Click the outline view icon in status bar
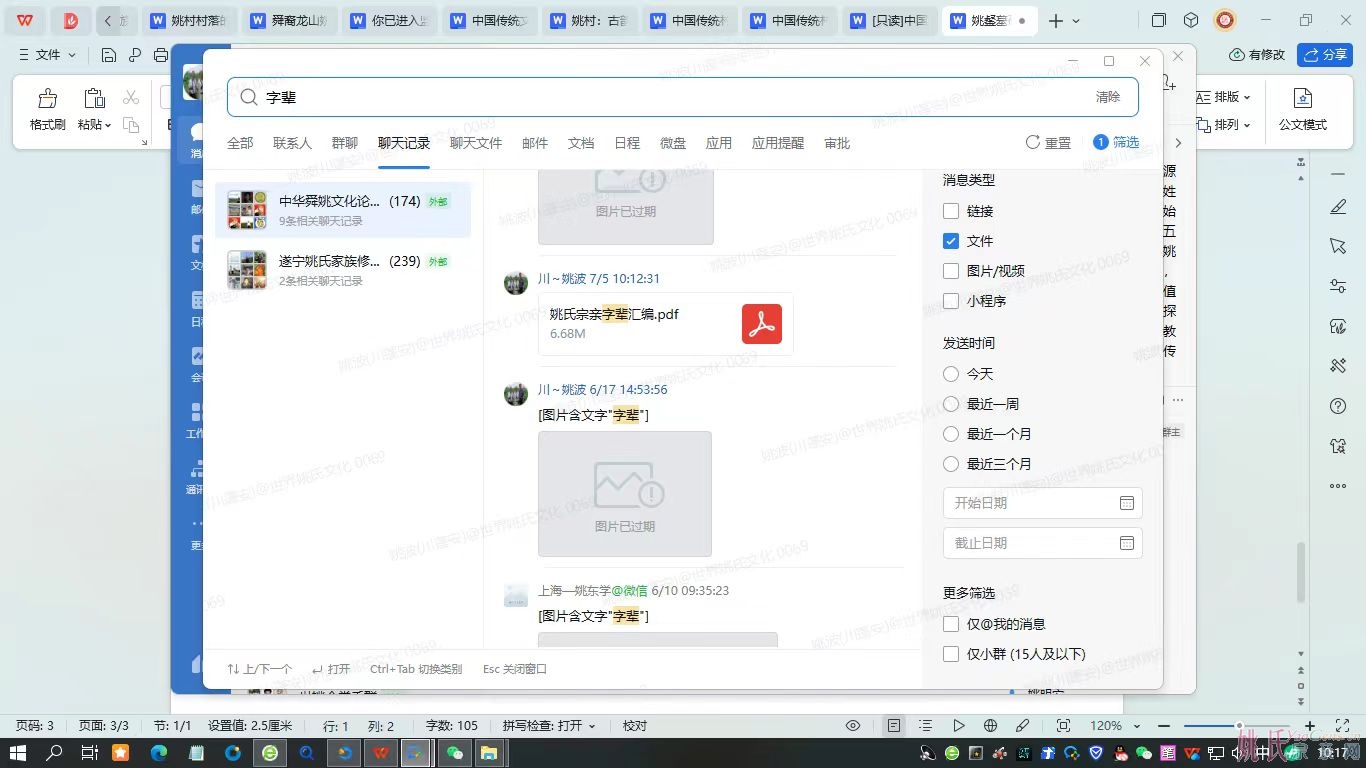 pos(926,725)
